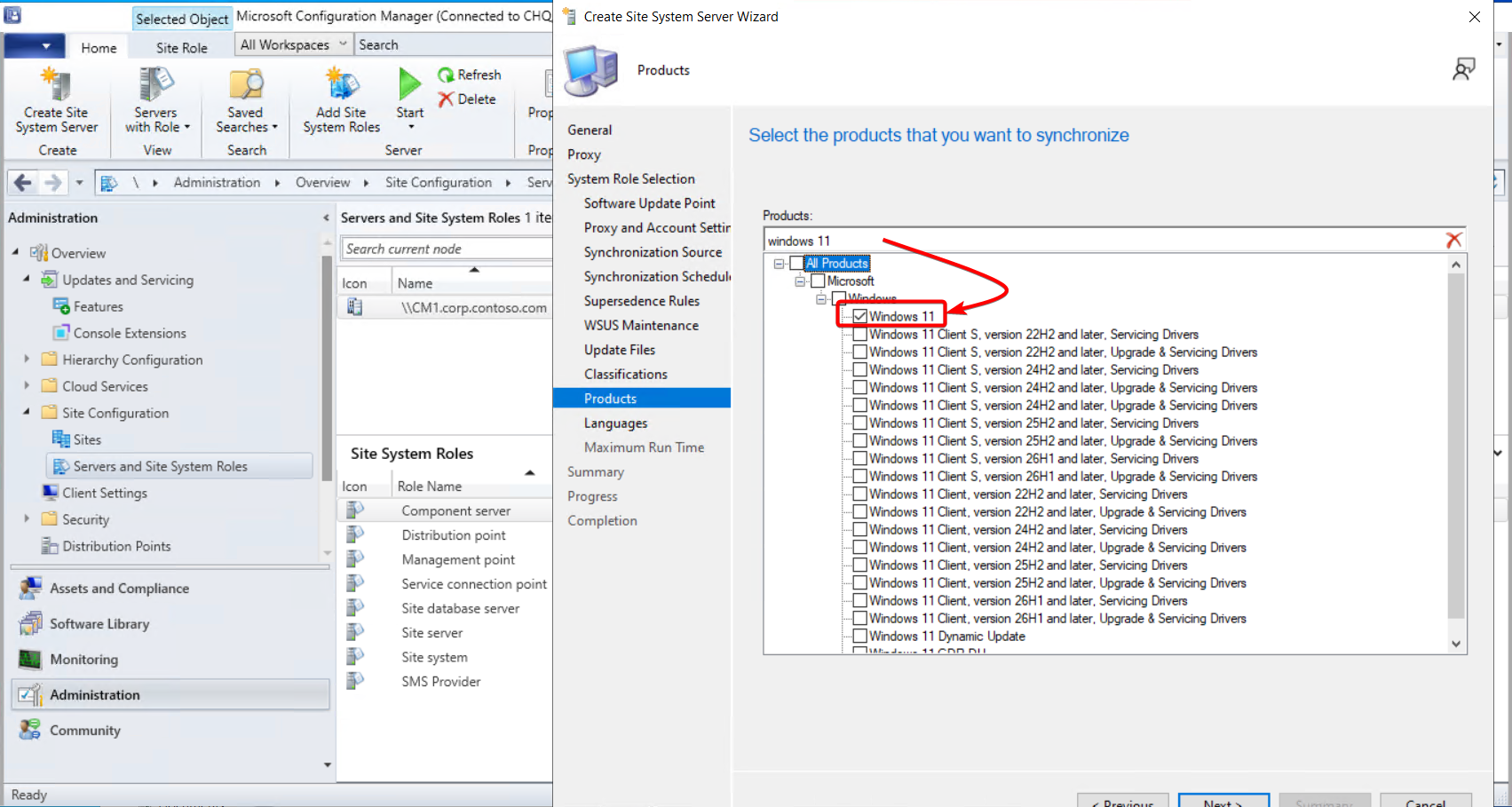Screen dimensions: 1512x807
Task: Go to the Languages wizard page
Action: tap(615, 423)
